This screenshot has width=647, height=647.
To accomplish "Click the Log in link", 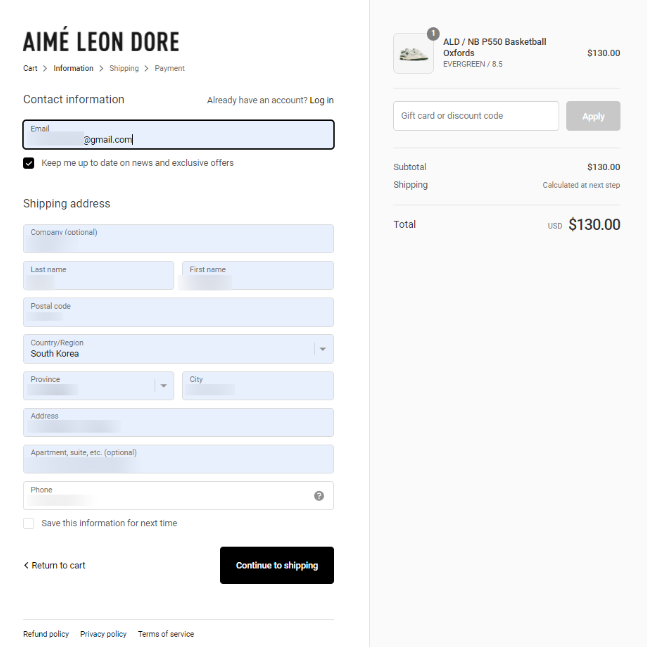I will click(x=321, y=100).
